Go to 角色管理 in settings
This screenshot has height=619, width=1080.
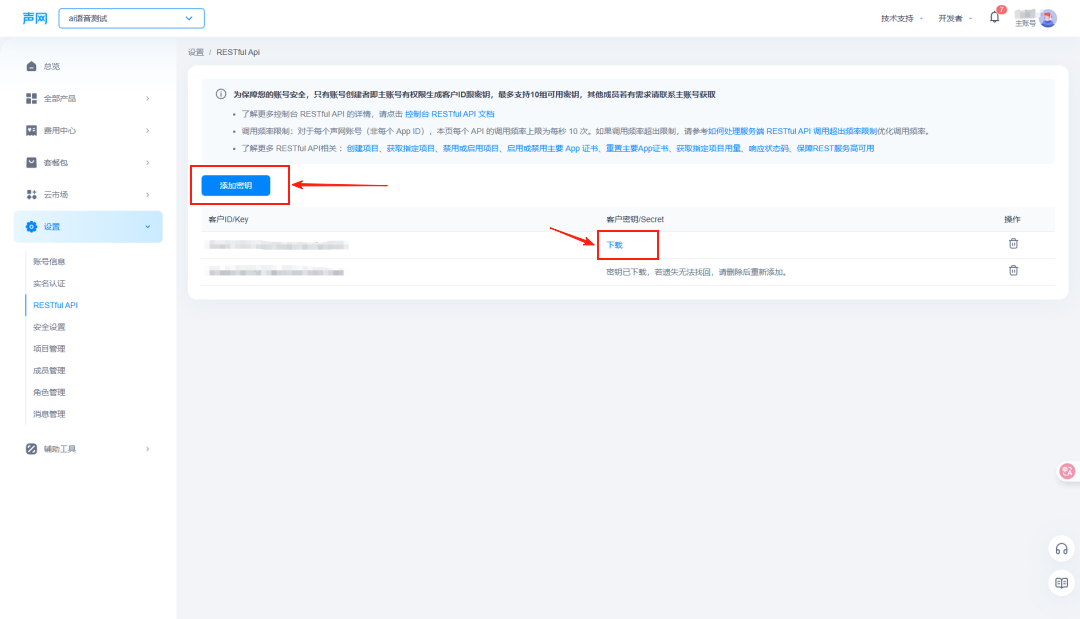pos(49,392)
